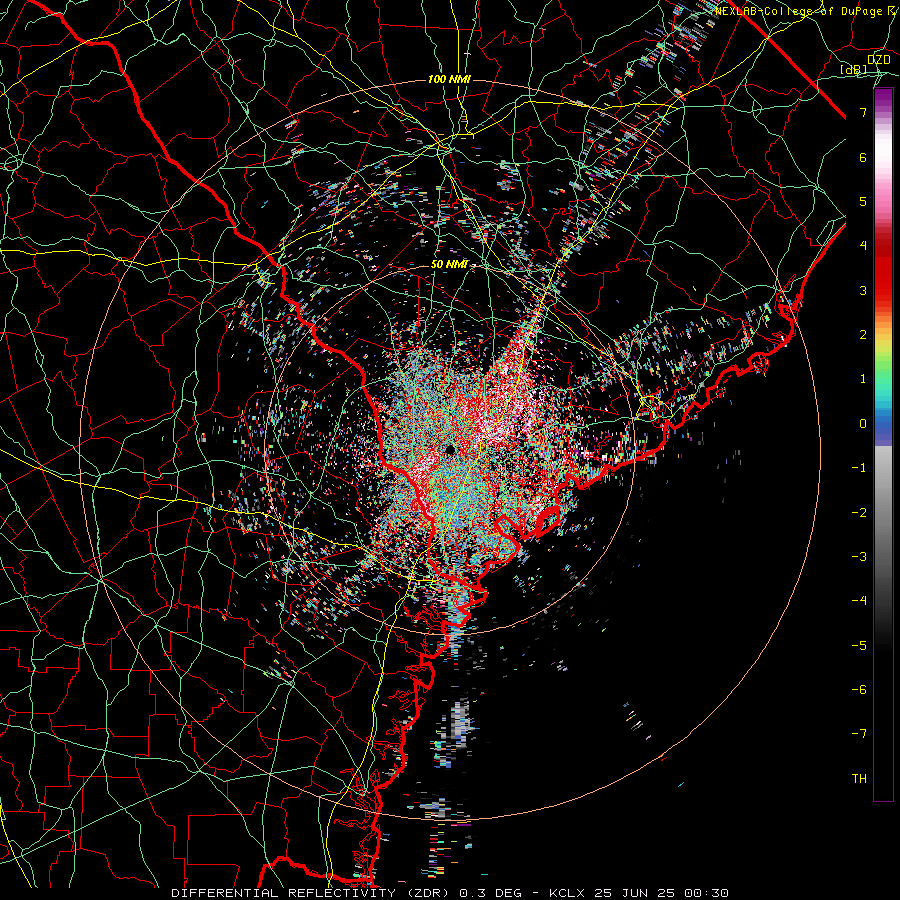This screenshot has width=900, height=900.
Task: Click the "-4" value on the scale
Action: pyautogui.click(x=859, y=601)
